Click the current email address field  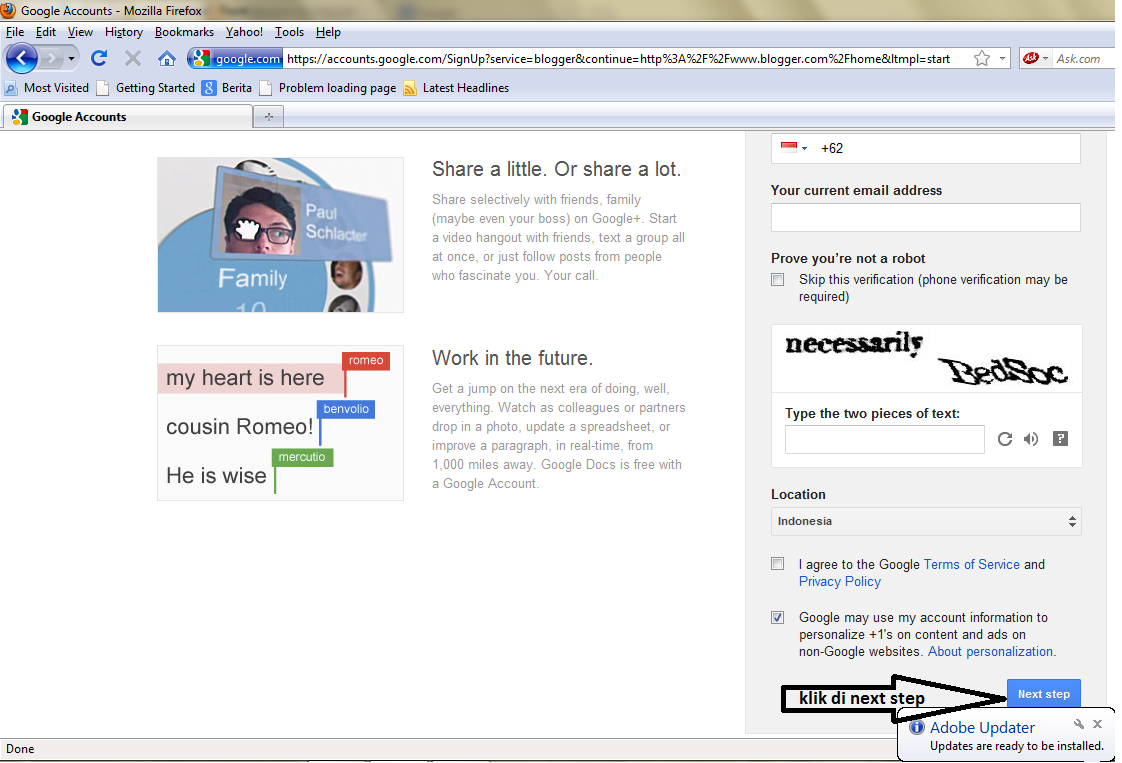(x=925, y=217)
